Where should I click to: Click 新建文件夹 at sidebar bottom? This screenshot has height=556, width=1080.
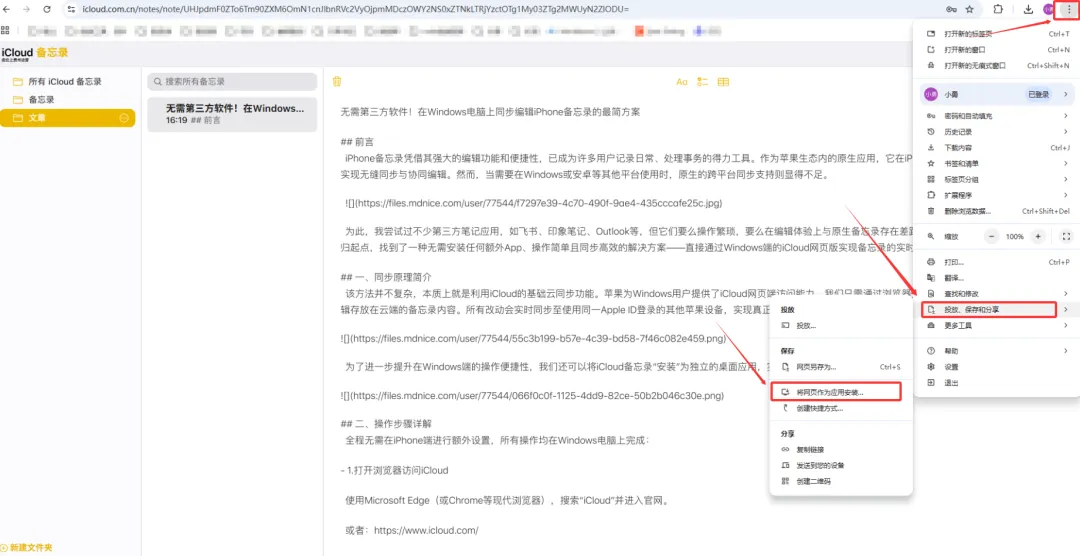pyautogui.click(x=27, y=548)
